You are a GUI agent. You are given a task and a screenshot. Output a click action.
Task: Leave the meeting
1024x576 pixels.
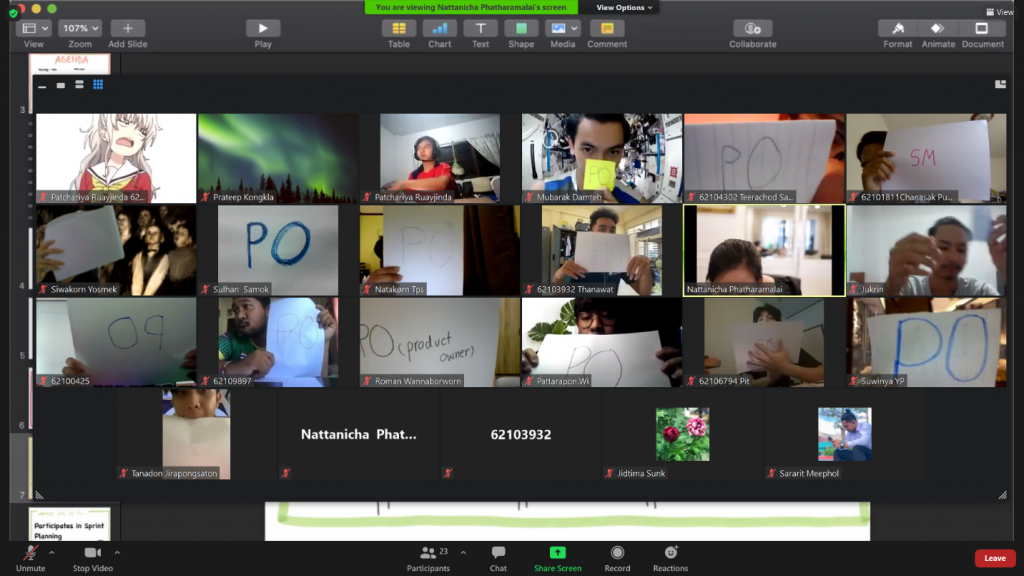pos(994,558)
